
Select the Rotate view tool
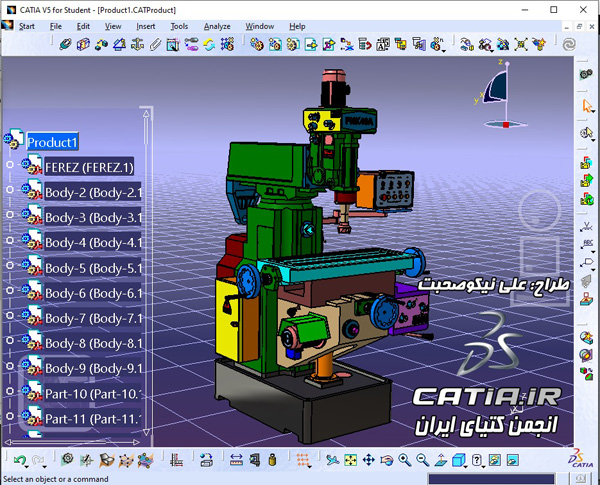point(386,460)
